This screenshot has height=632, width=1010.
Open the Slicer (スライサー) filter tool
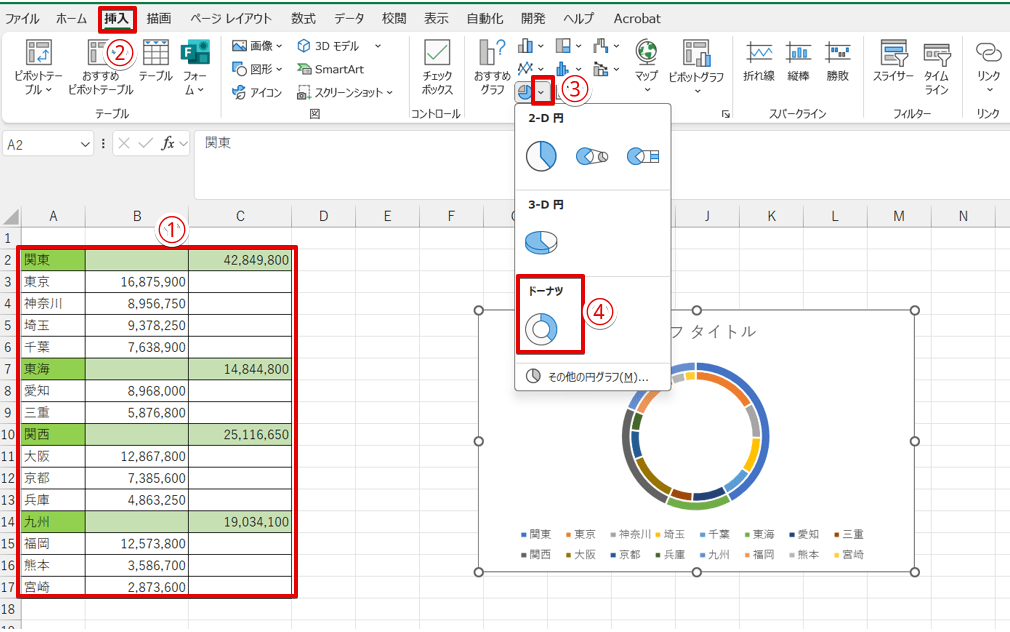892,66
